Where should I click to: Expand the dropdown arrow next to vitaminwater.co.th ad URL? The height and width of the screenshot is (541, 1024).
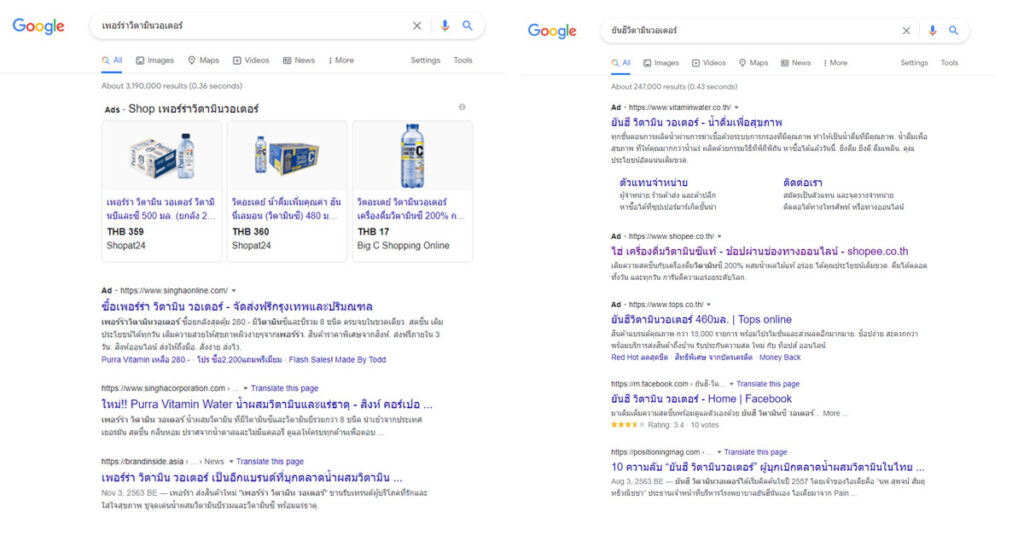tap(737, 107)
